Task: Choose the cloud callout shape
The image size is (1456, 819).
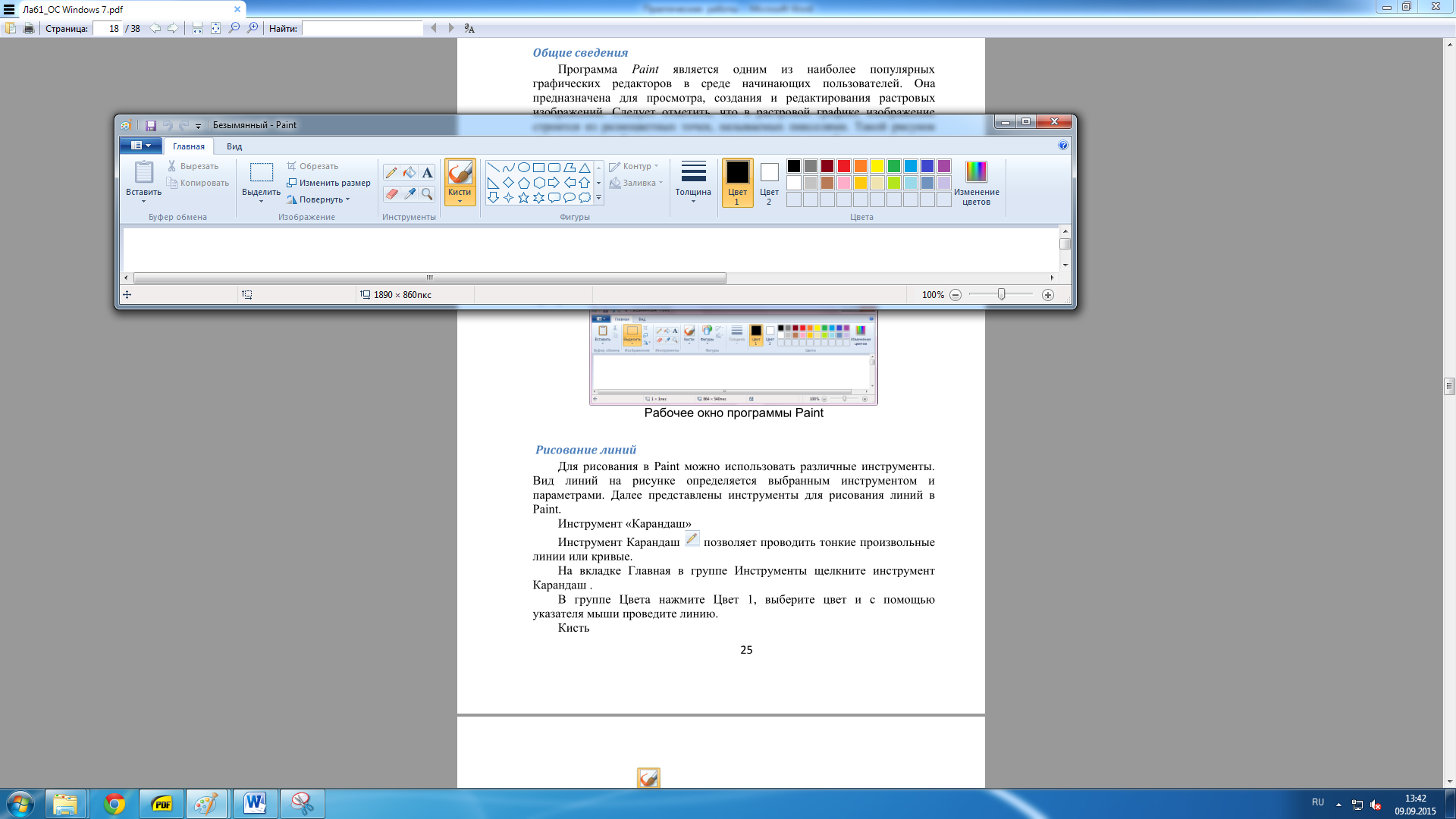Action: click(x=585, y=198)
